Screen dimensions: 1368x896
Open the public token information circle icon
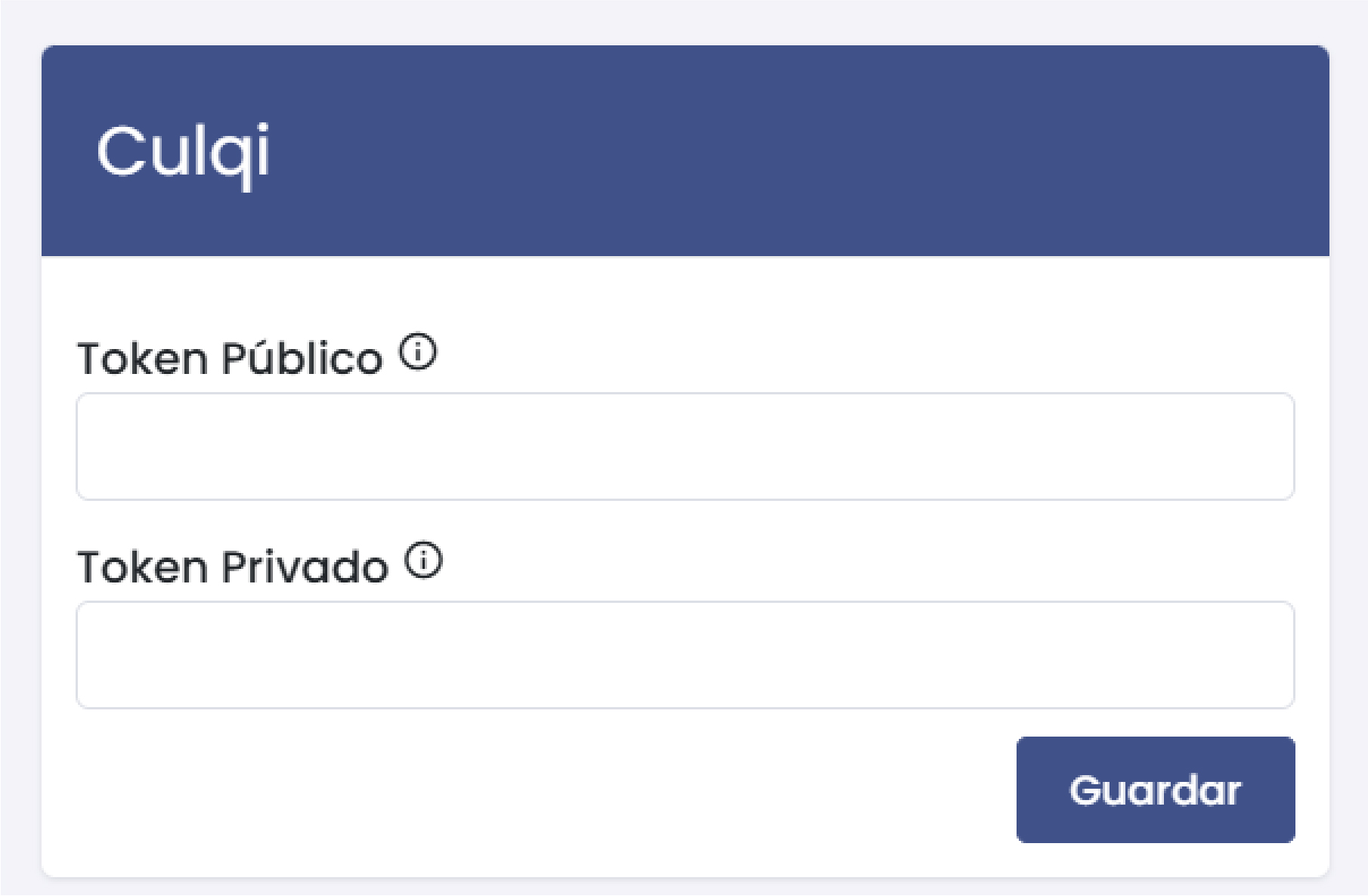coord(418,352)
